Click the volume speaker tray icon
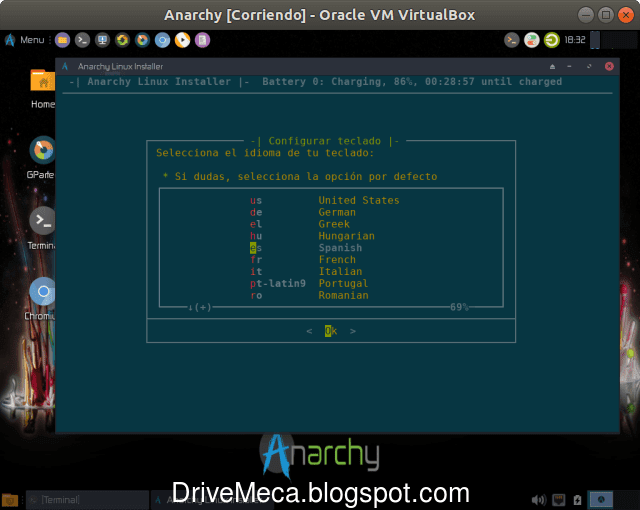This screenshot has height=510, width=640. (x=538, y=500)
